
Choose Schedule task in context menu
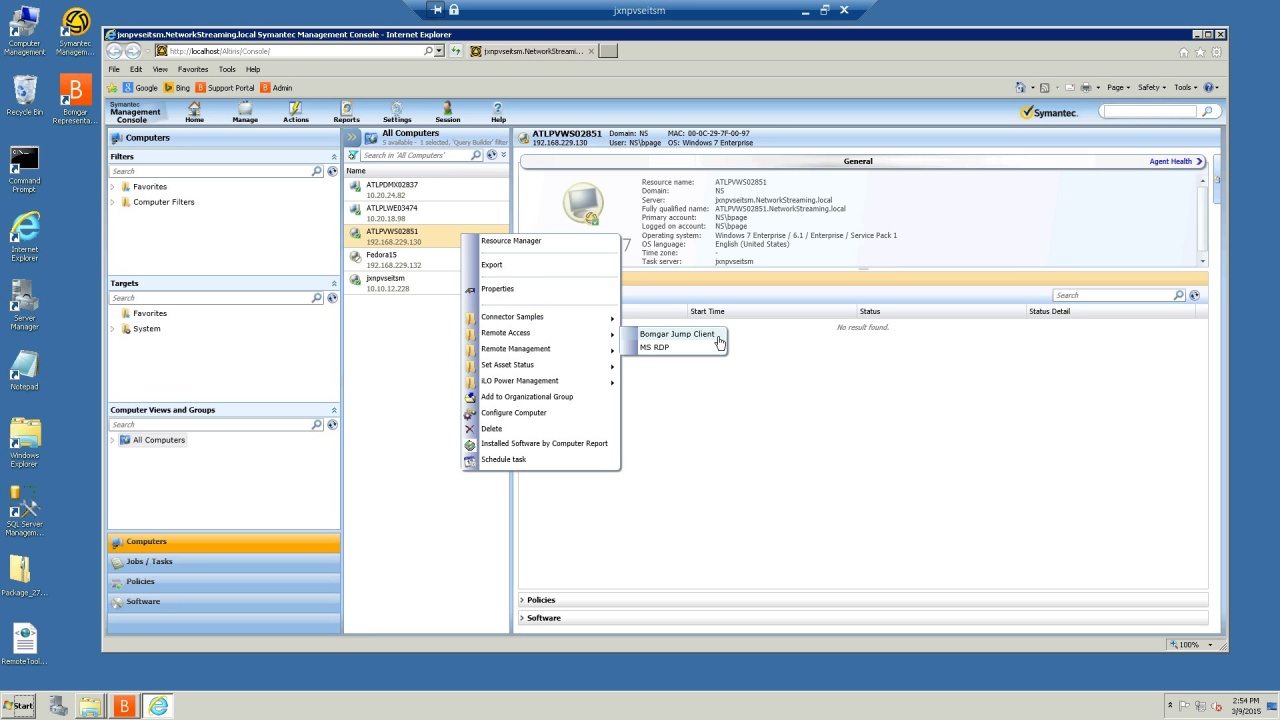503,460
